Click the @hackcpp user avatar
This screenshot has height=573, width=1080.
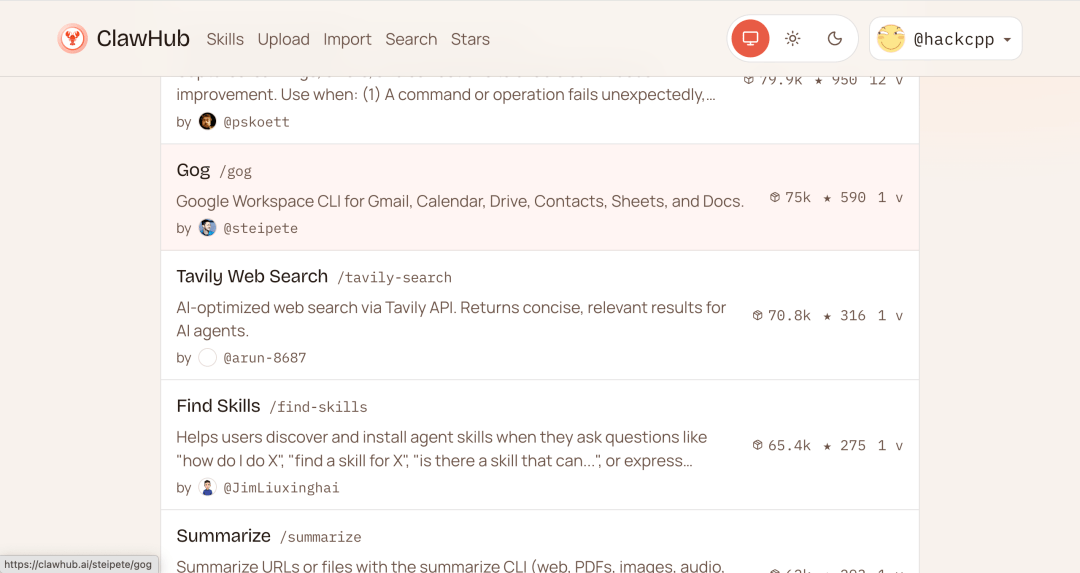coord(890,39)
